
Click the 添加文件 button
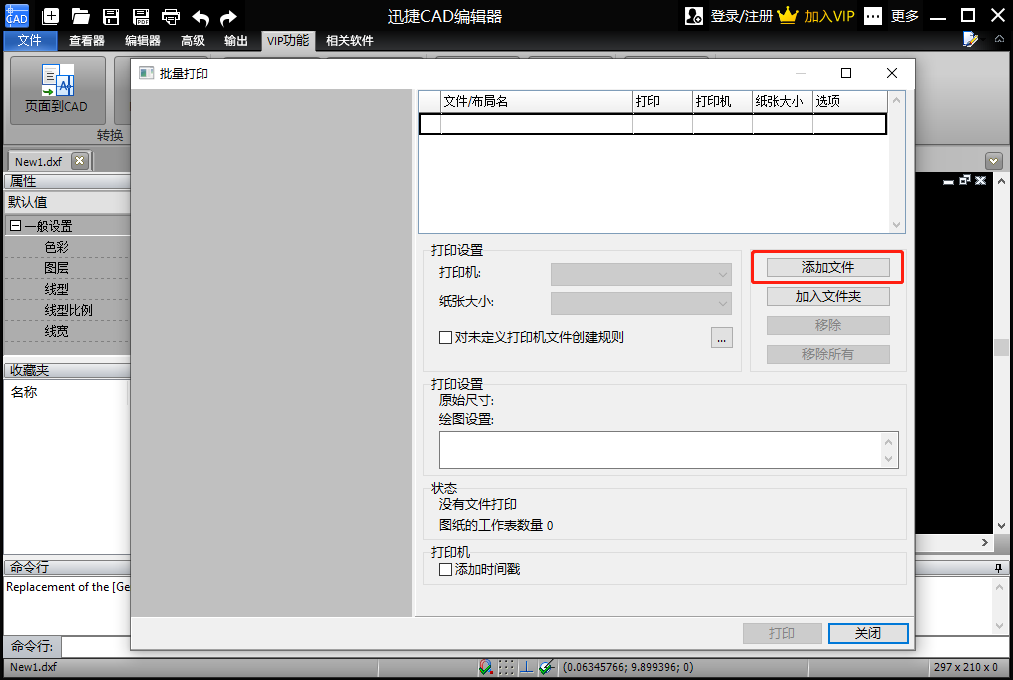828,267
